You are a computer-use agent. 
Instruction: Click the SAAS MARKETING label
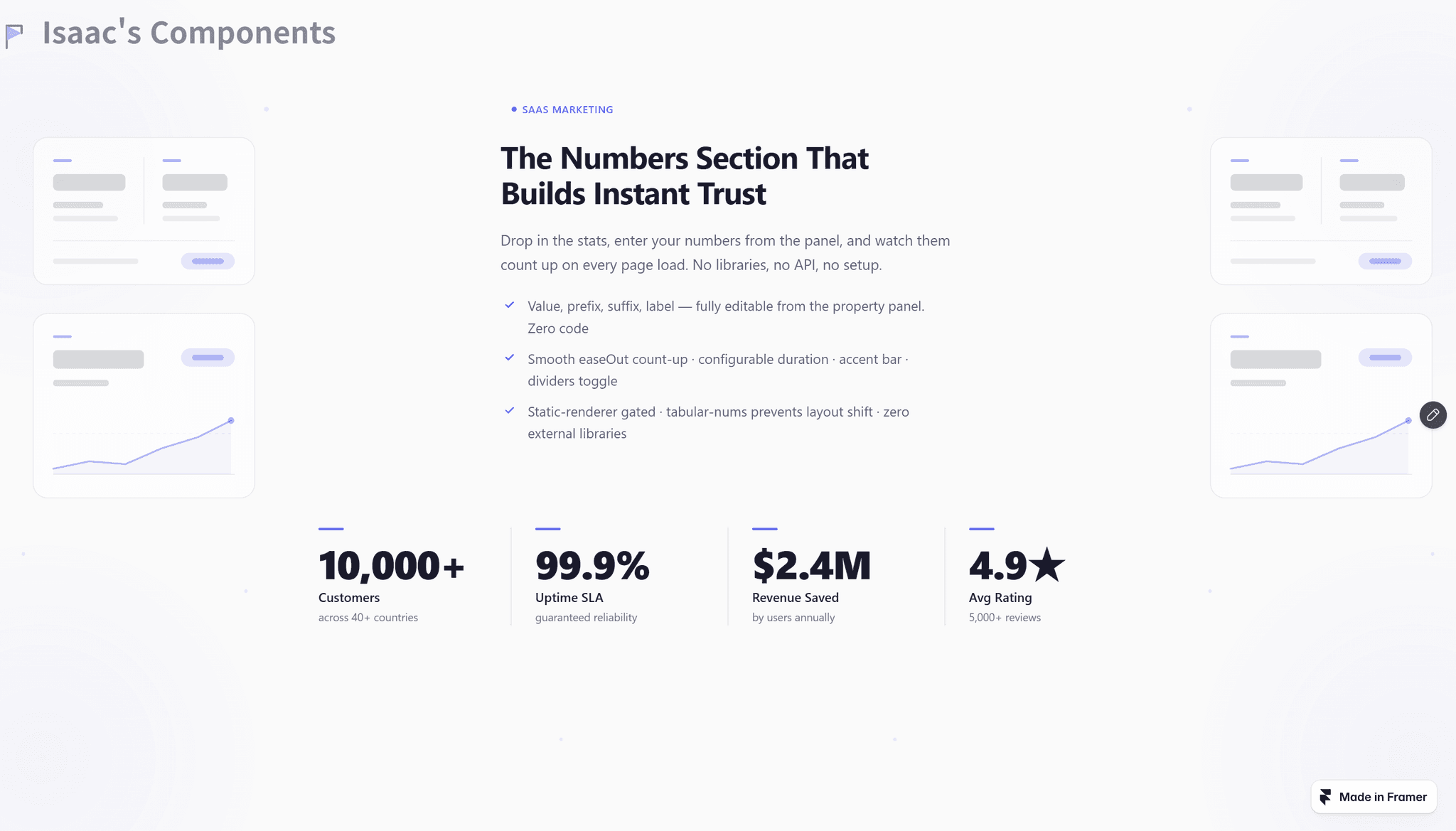567,109
